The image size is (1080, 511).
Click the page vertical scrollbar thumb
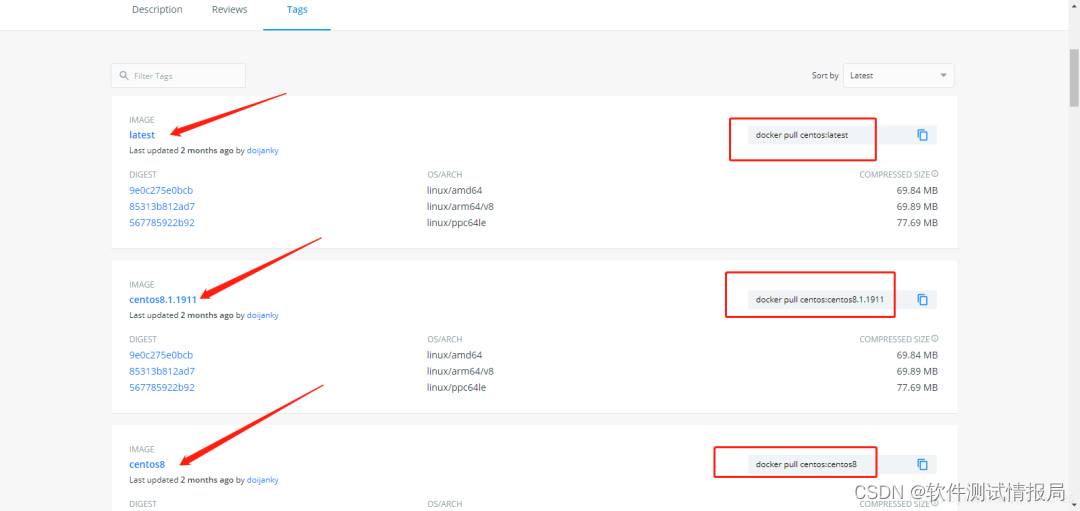pos(1074,77)
